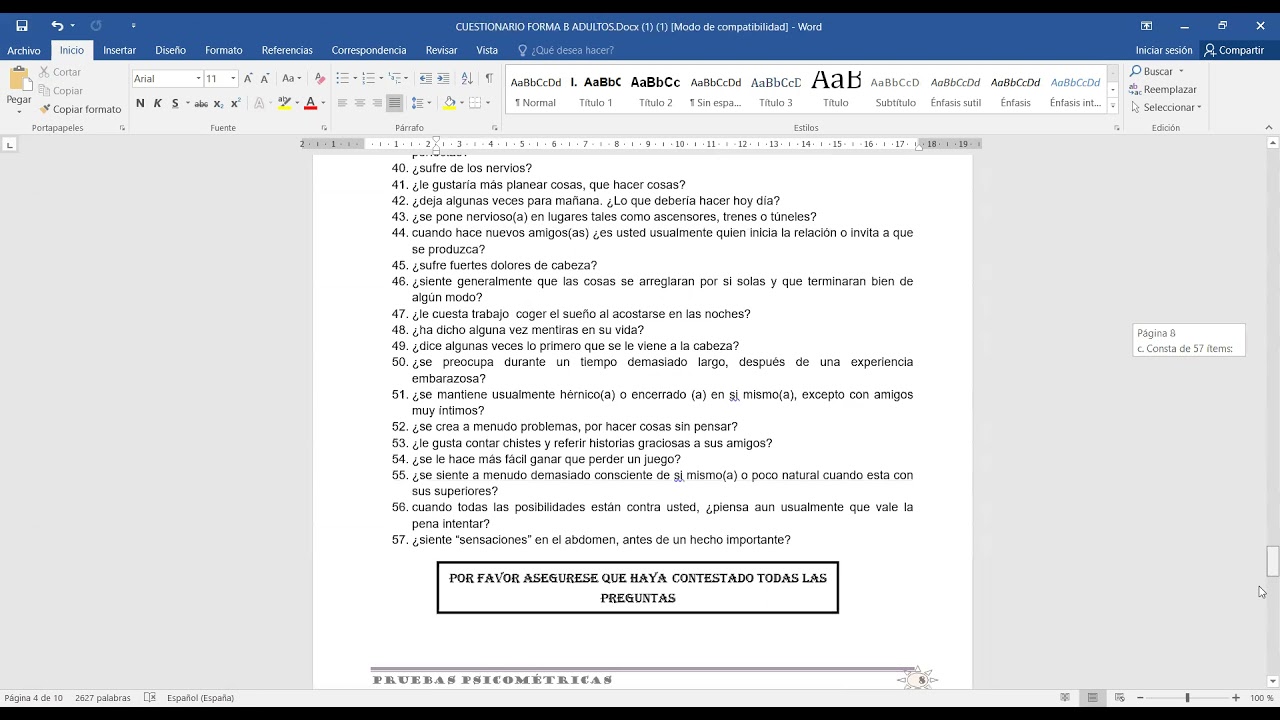
Task: Apply yellow text highlight color
Action: [284, 103]
